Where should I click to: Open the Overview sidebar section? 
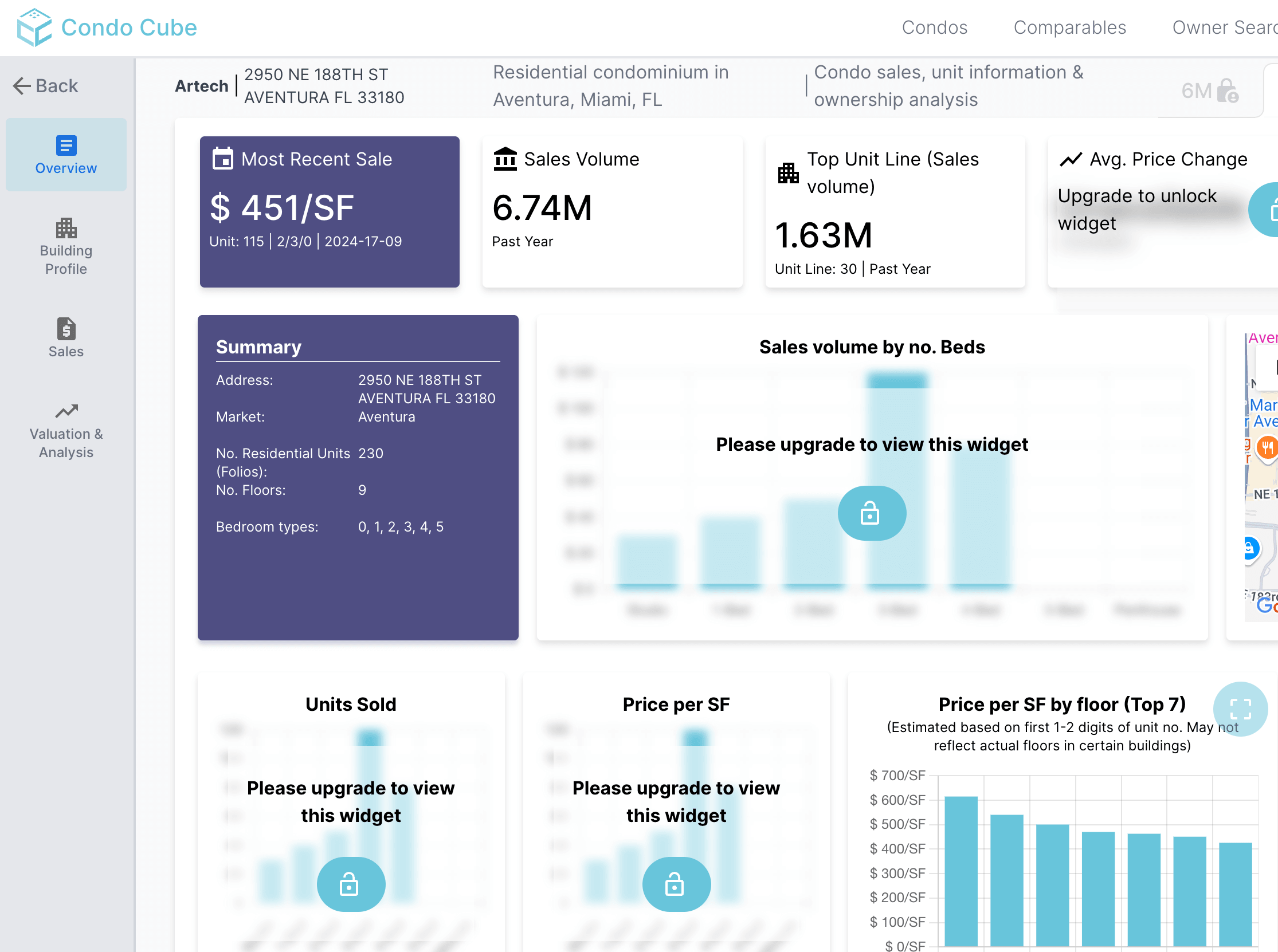click(x=66, y=155)
